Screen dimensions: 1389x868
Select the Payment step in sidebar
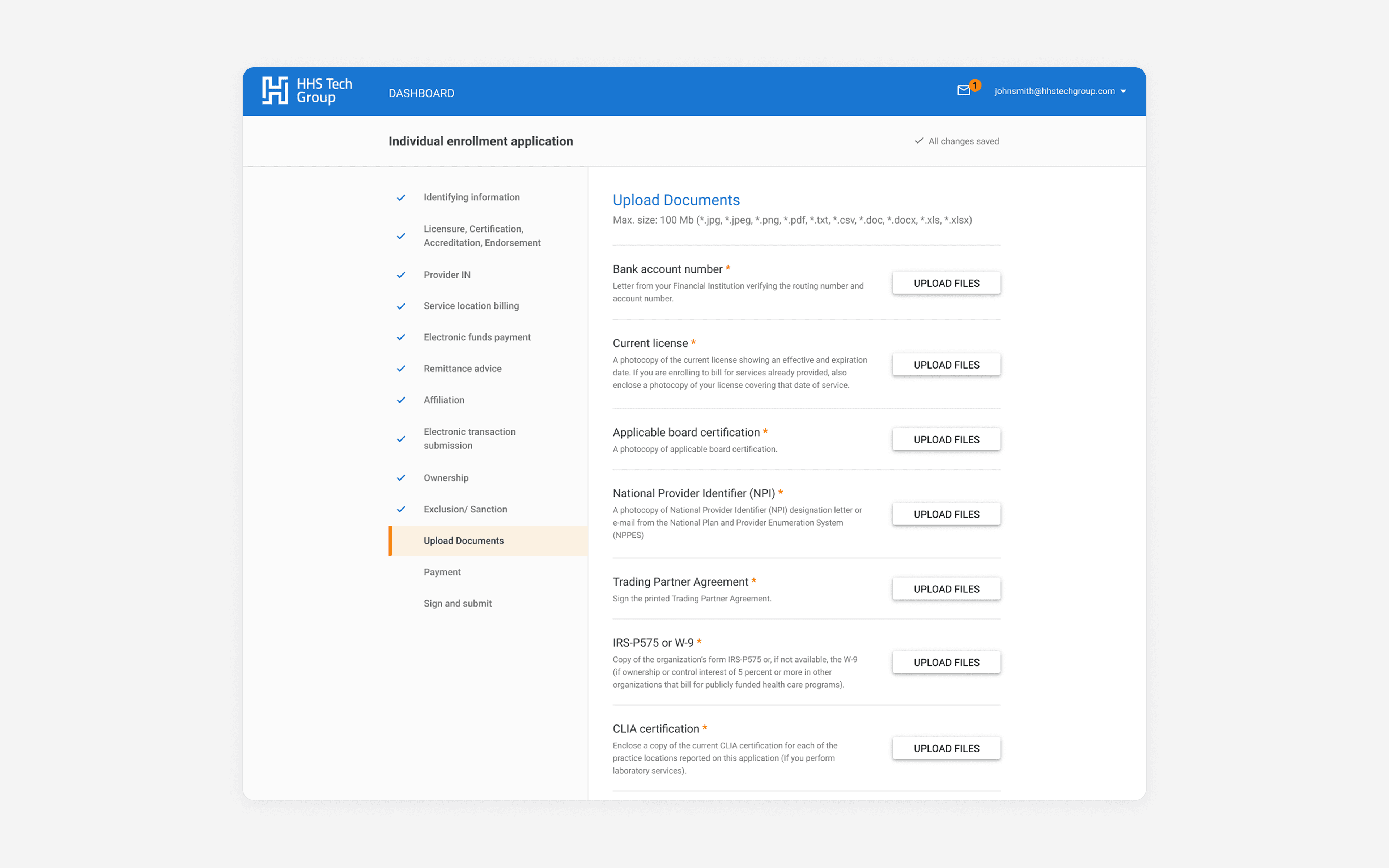[442, 572]
